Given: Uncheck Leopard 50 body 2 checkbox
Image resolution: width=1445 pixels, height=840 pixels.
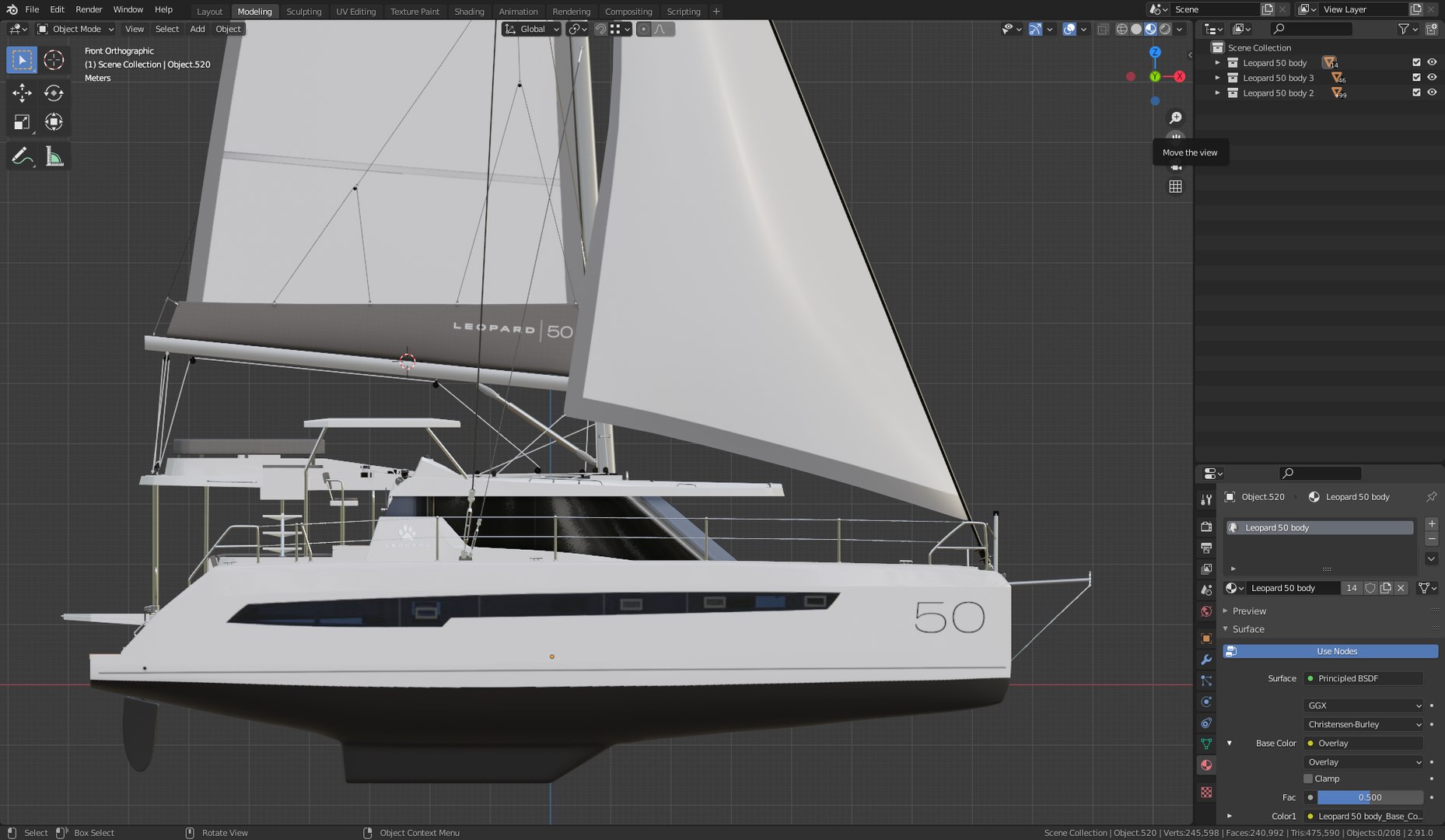Looking at the screenshot, I should pos(1416,93).
